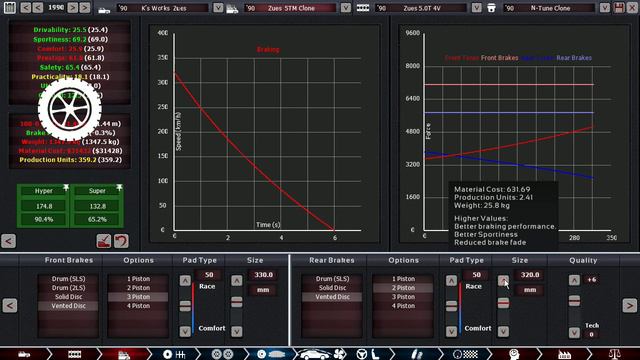
Task: Click the revert-to-defaults brush icon
Action: coord(104,241)
